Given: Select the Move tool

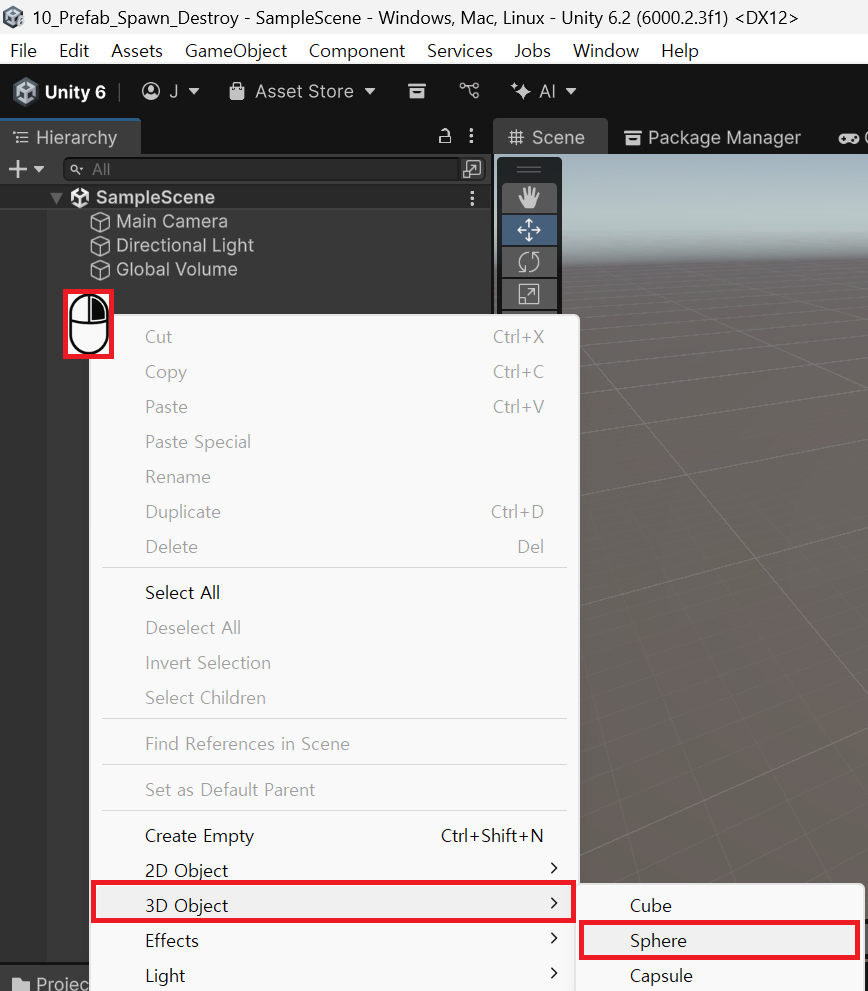Looking at the screenshot, I should pyautogui.click(x=529, y=230).
